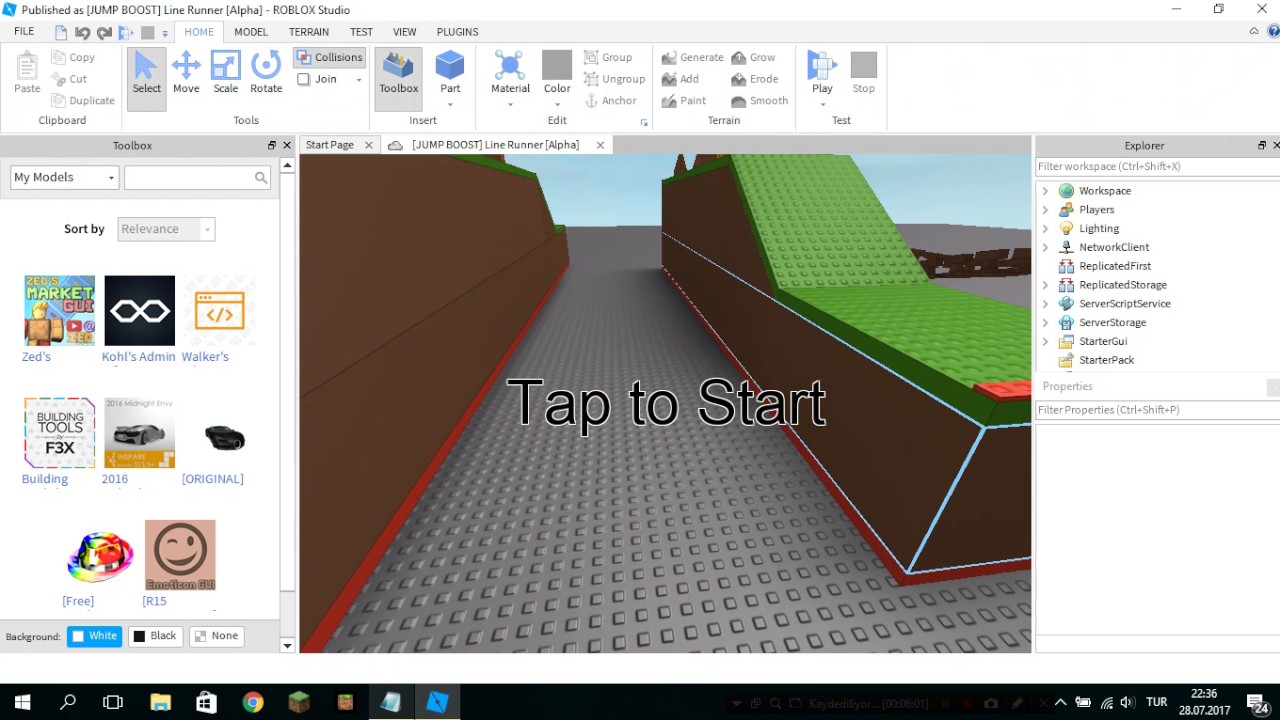Switch to the TERRAIN ribbon tab
This screenshot has height=720, width=1280.
[309, 32]
